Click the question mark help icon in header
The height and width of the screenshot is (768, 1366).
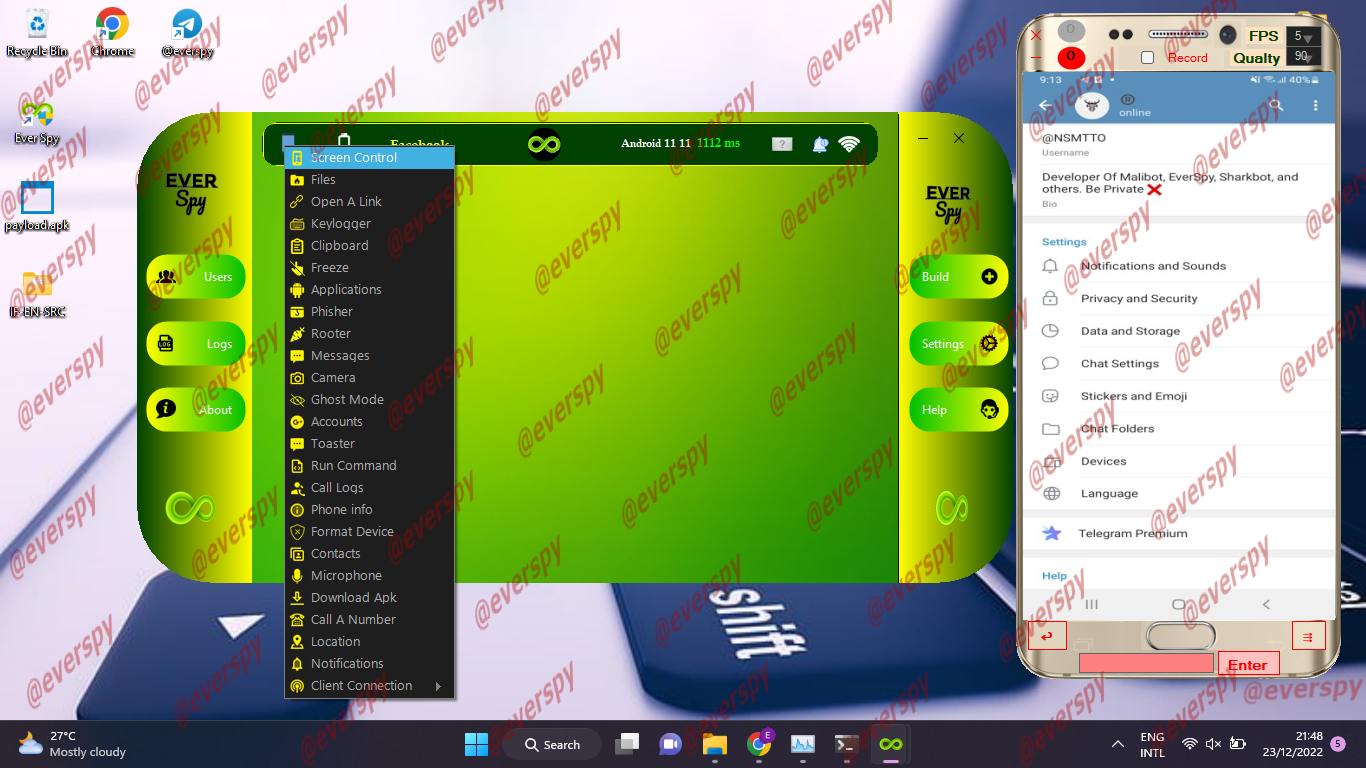tap(782, 144)
